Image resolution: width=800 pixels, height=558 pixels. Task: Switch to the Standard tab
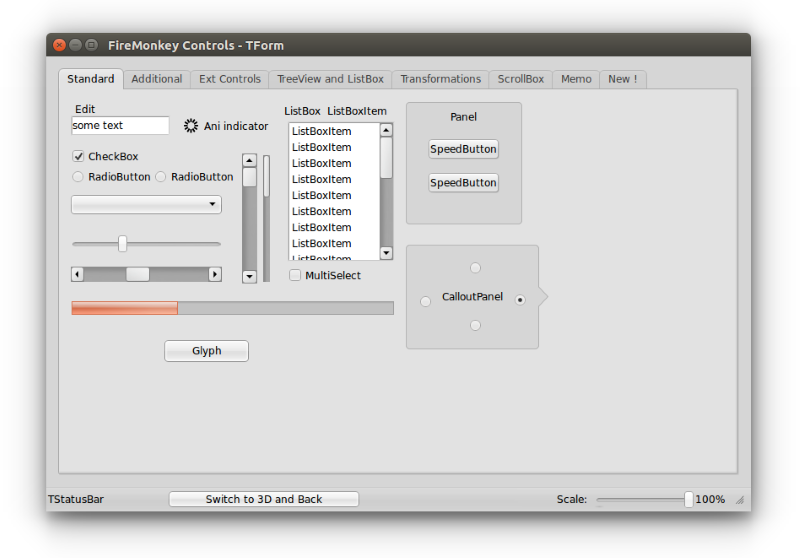point(91,79)
